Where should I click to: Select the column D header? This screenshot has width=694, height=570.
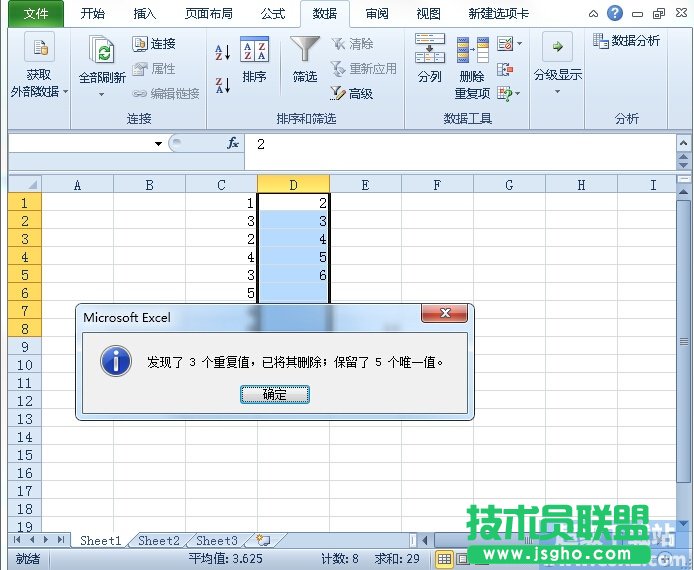tap(293, 184)
